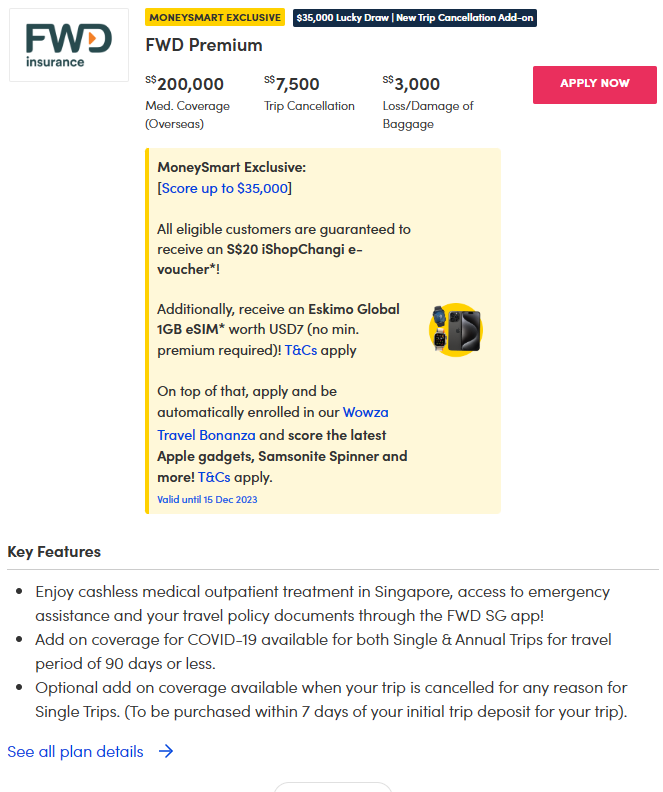Viewport: 663px width, 792px height.
Task: Select the FWD Premium plan title
Action: coord(204,45)
